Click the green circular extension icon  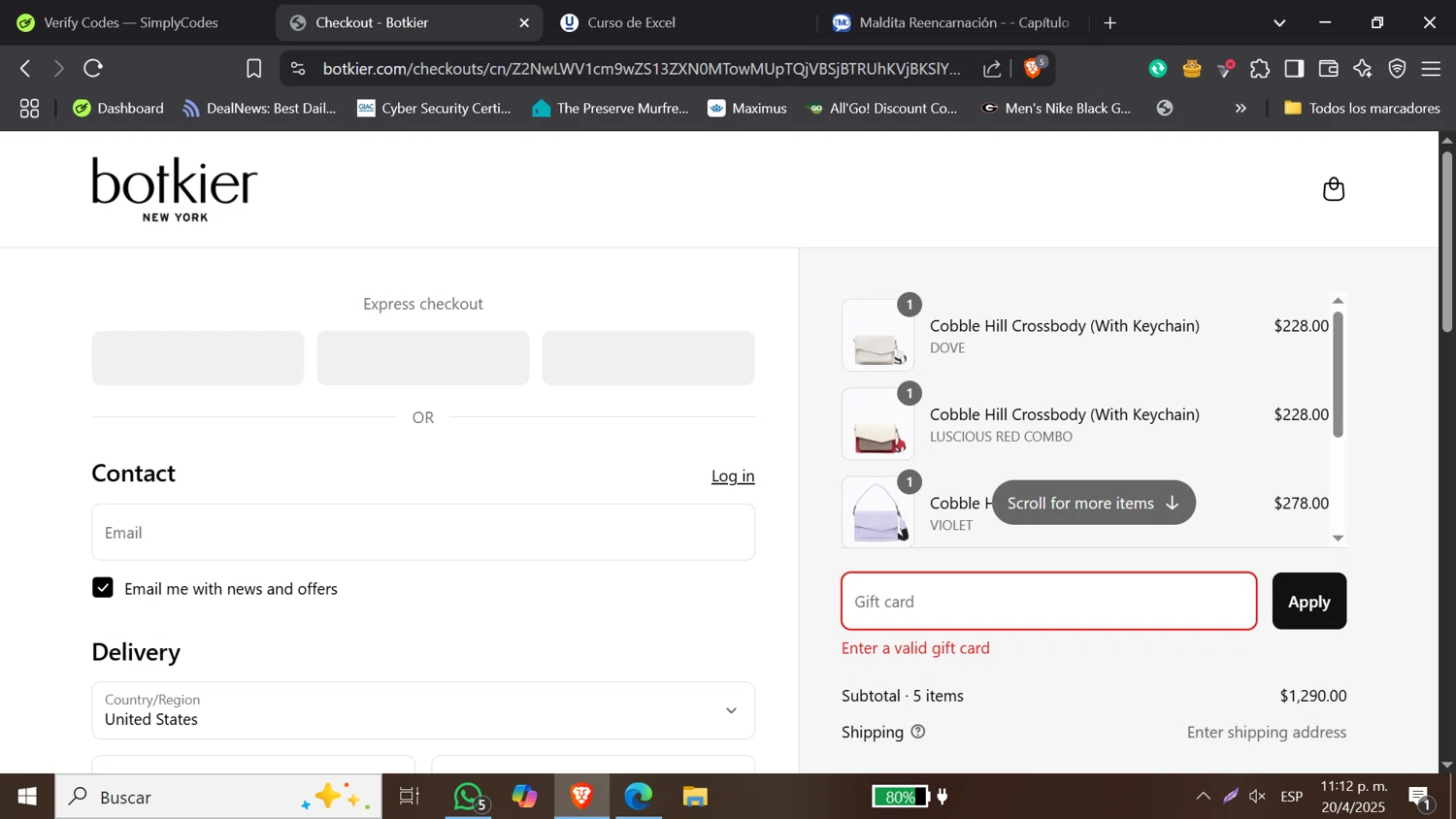coord(1158,69)
